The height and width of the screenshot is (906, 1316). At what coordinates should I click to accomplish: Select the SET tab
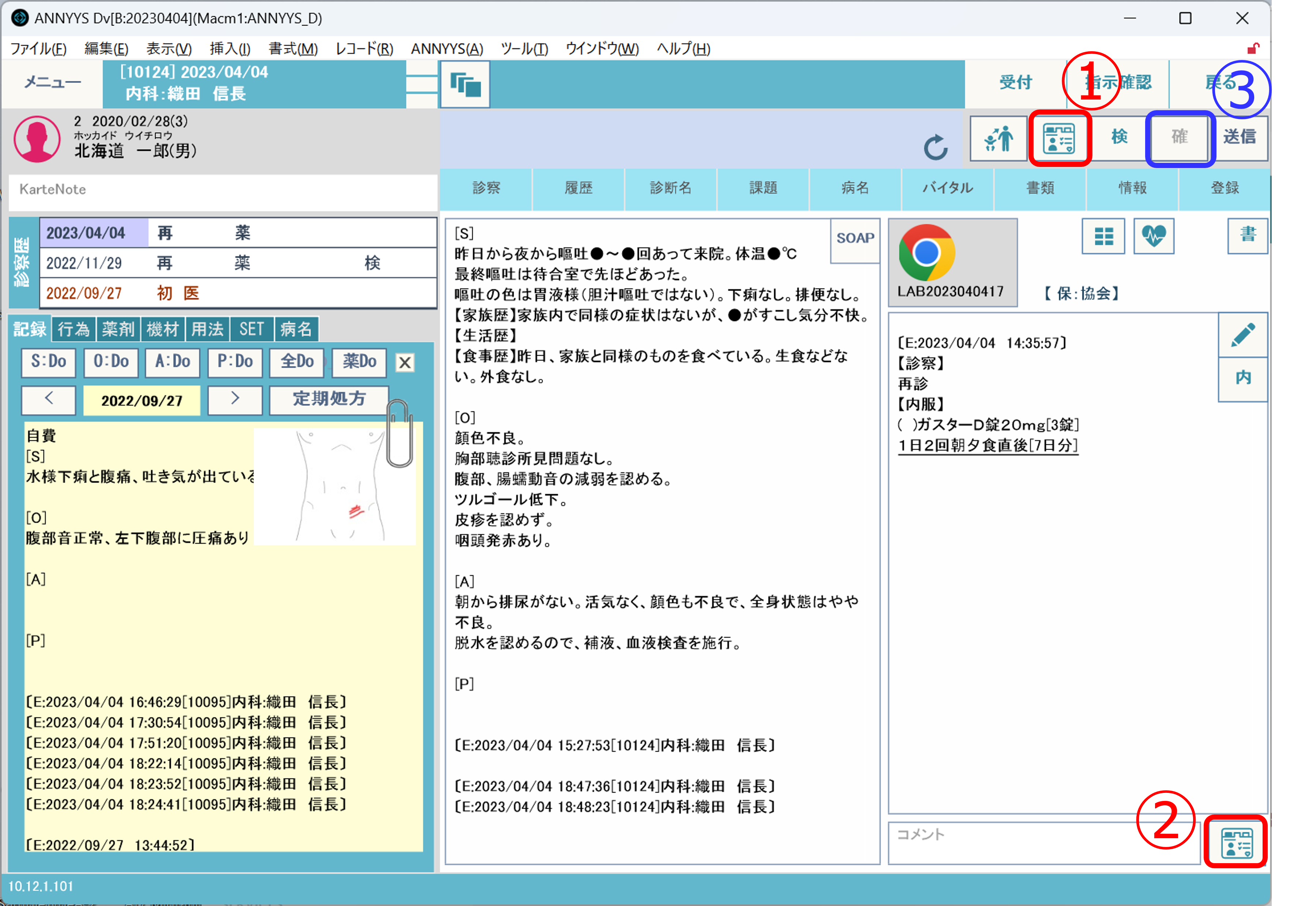click(251, 329)
